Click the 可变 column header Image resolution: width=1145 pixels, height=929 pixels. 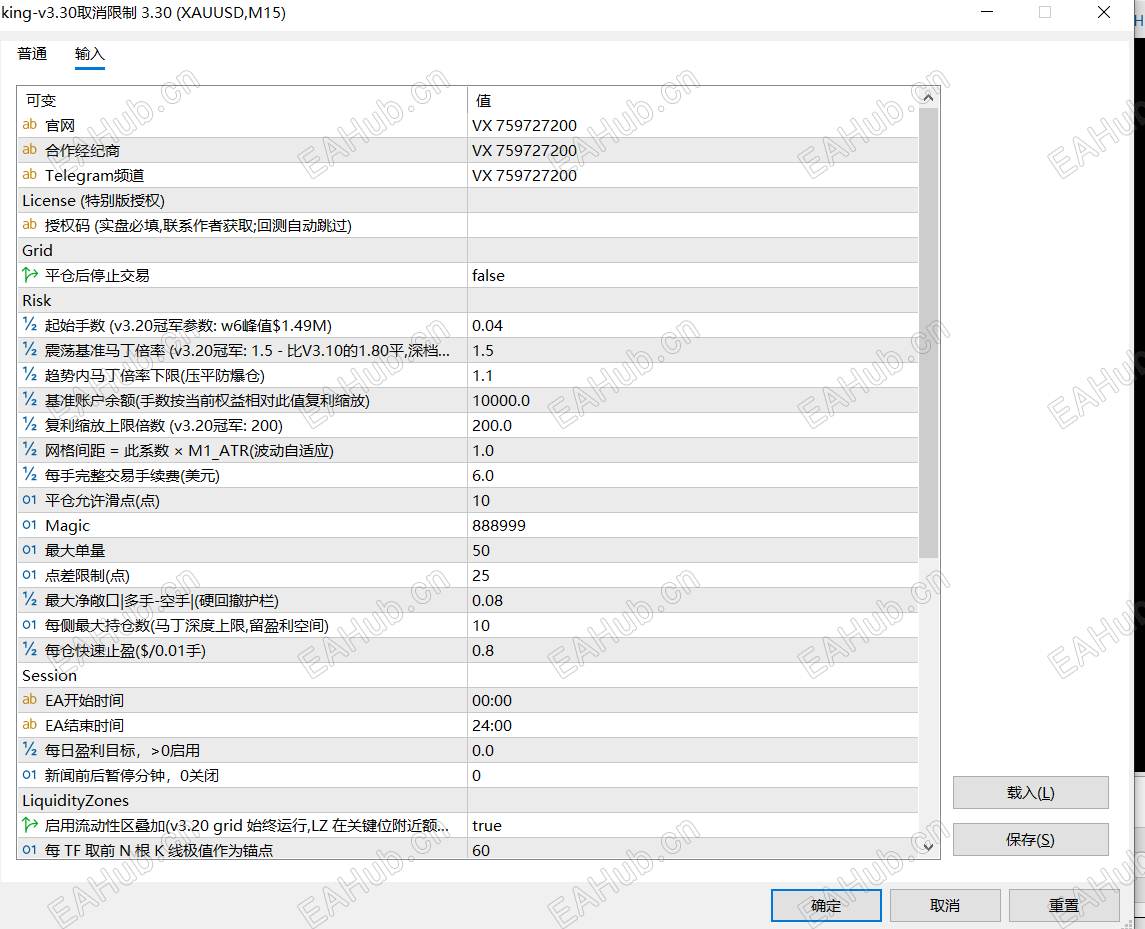pyautogui.click(x=242, y=100)
